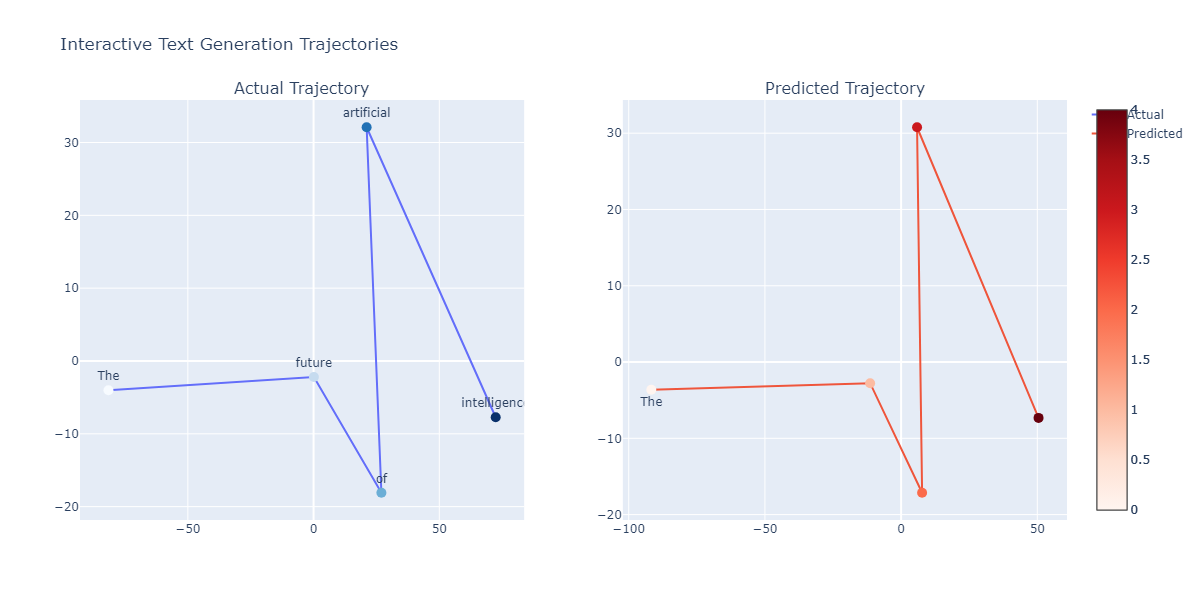Screen dimensions: 1200x600
Task: Click the light salmon marker in Predicted plot
Action: 870,383
